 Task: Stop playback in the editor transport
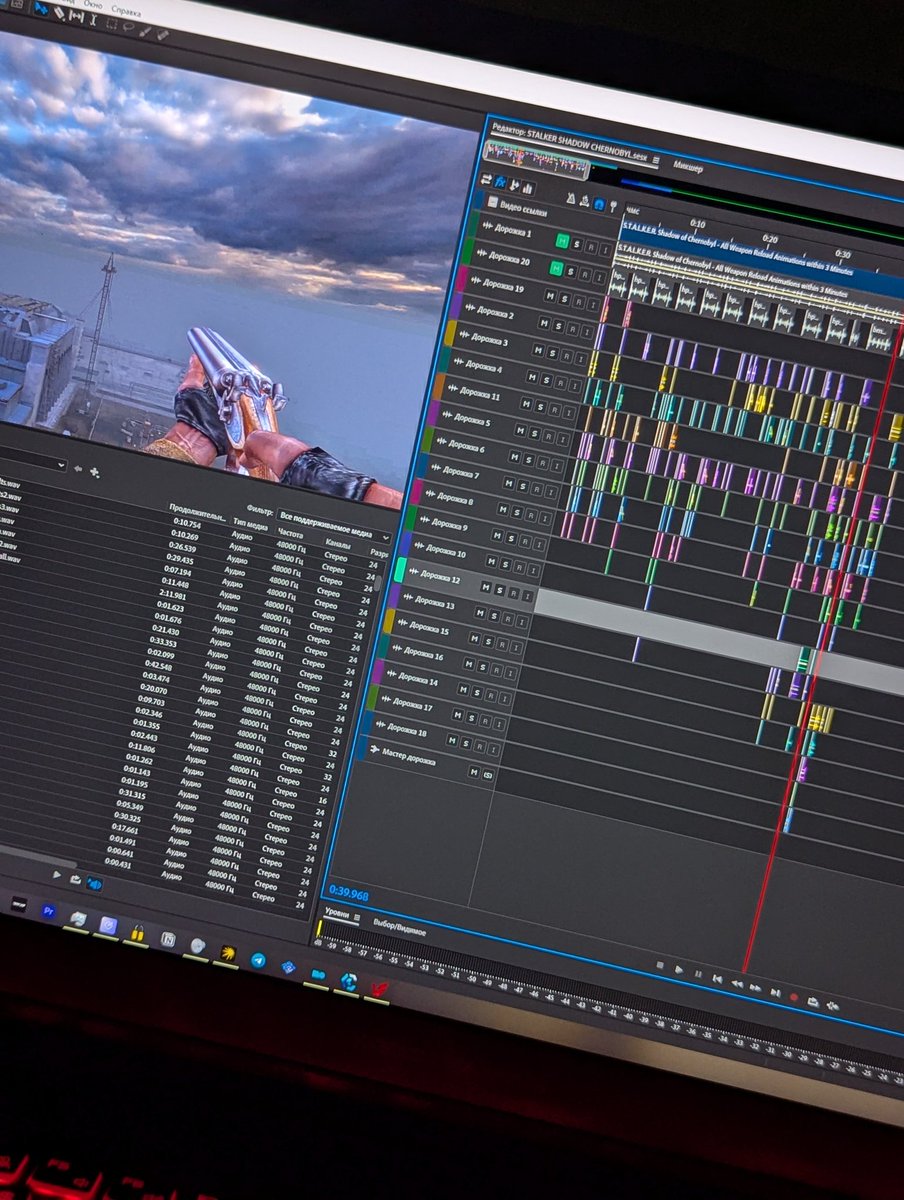point(660,965)
